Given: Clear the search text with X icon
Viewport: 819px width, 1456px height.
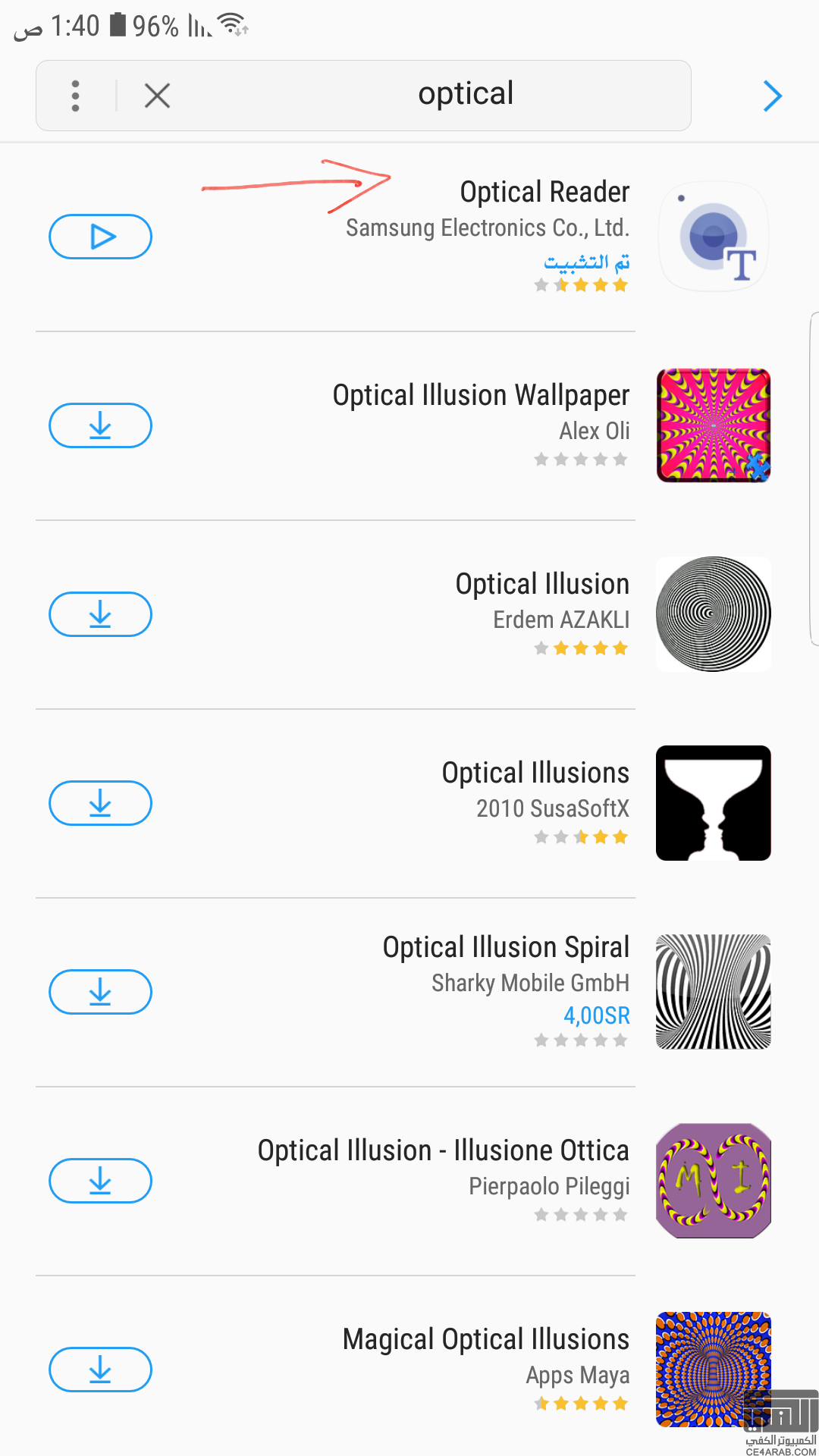Looking at the screenshot, I should pyautogui.click(x=157, y=96).
